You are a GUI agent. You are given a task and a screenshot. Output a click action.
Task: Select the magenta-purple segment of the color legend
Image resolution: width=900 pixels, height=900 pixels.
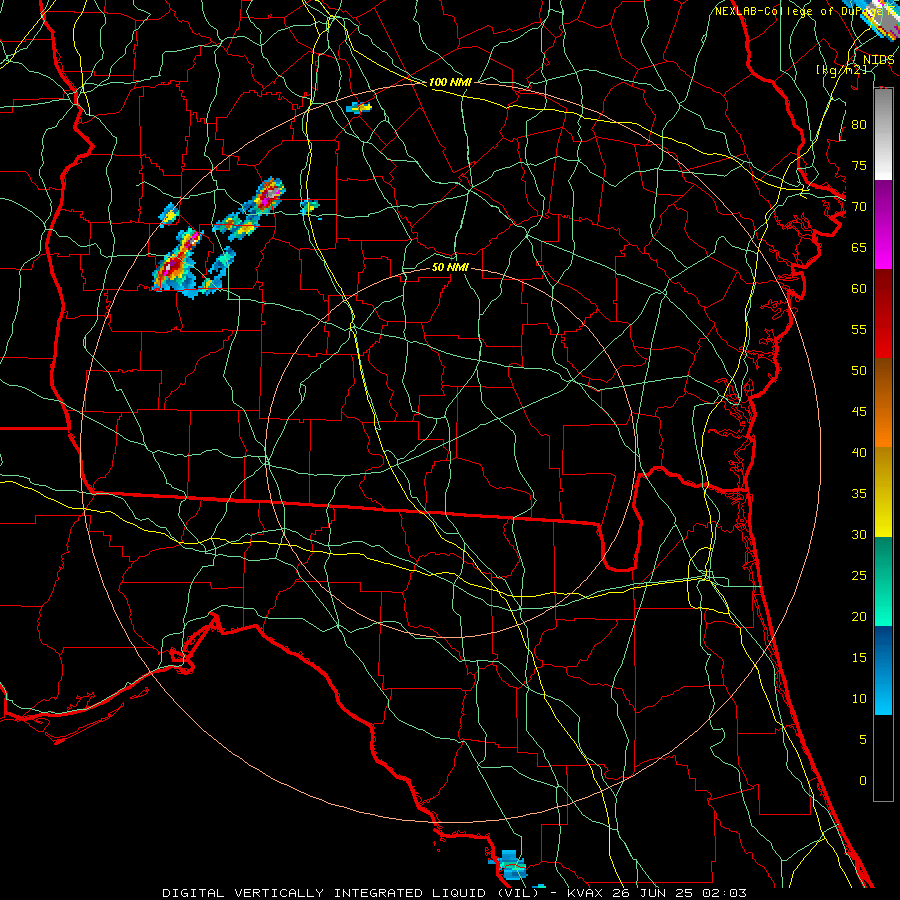883,225
